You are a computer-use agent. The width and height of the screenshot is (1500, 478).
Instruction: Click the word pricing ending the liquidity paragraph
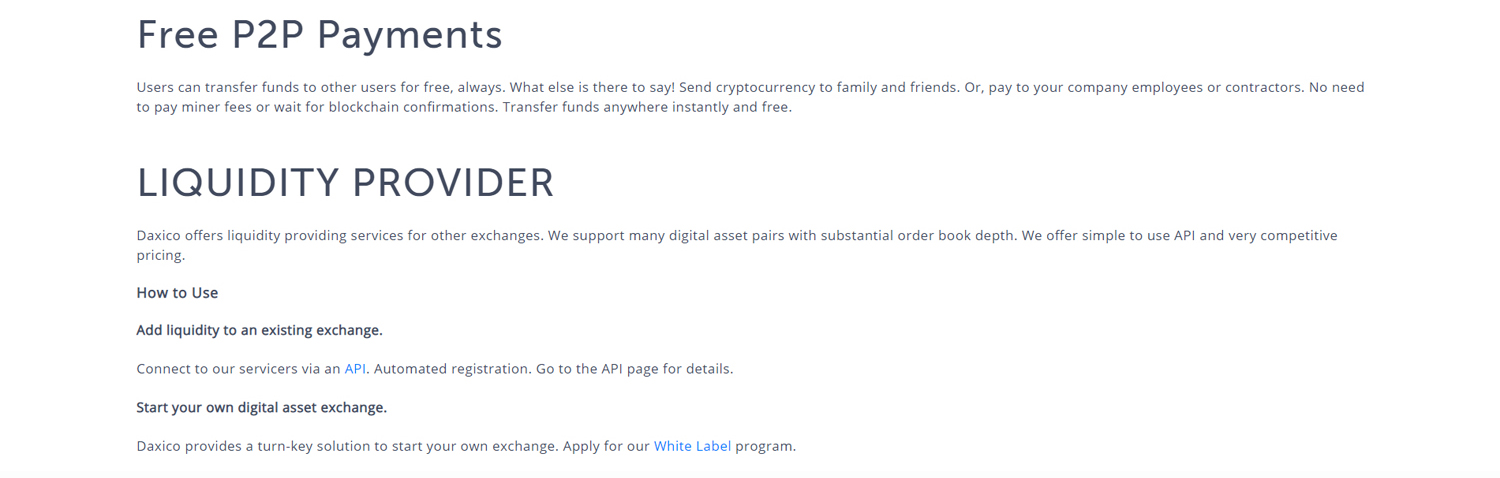pyautogui.click(x=160, y=256)
